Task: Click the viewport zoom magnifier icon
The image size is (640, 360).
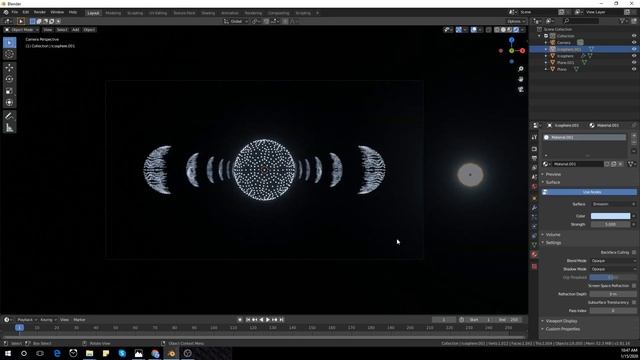Action: (x=521, y=69)
